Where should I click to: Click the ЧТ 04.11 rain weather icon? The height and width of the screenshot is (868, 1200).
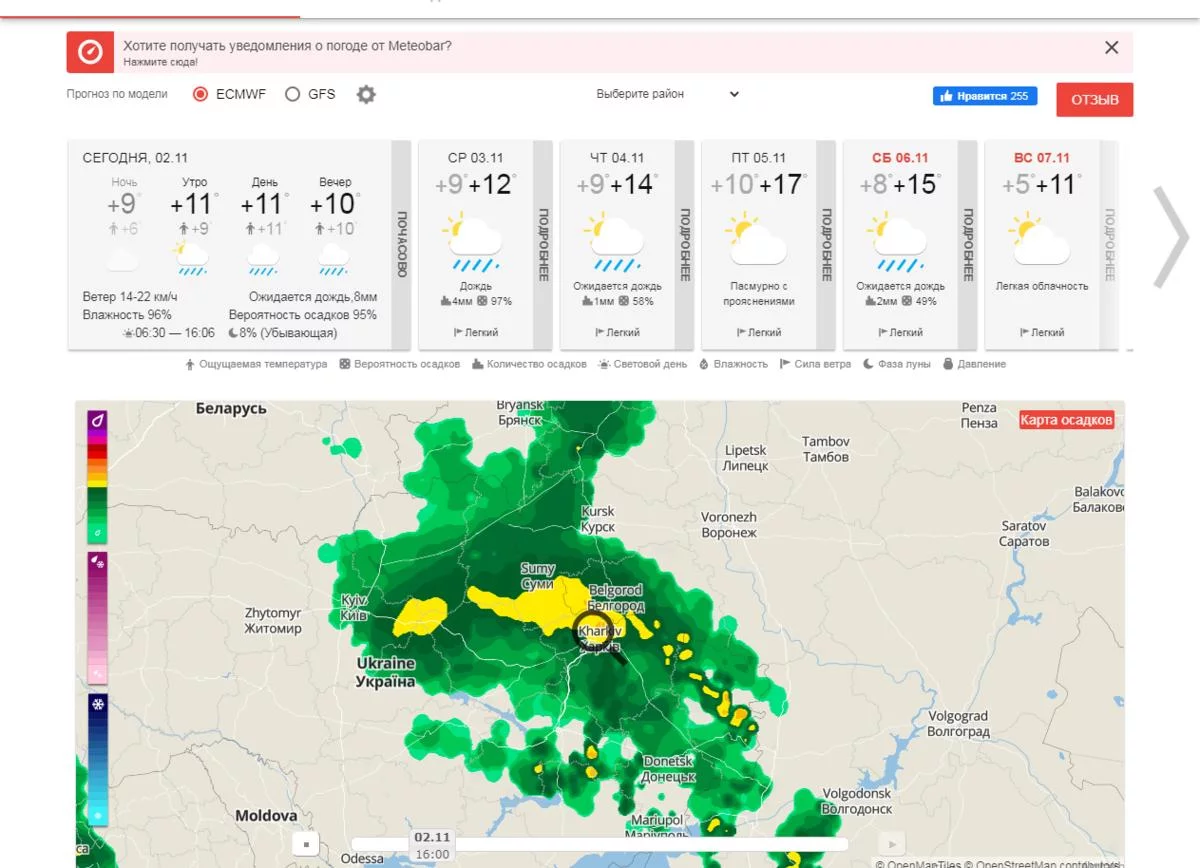click(616, 242)
